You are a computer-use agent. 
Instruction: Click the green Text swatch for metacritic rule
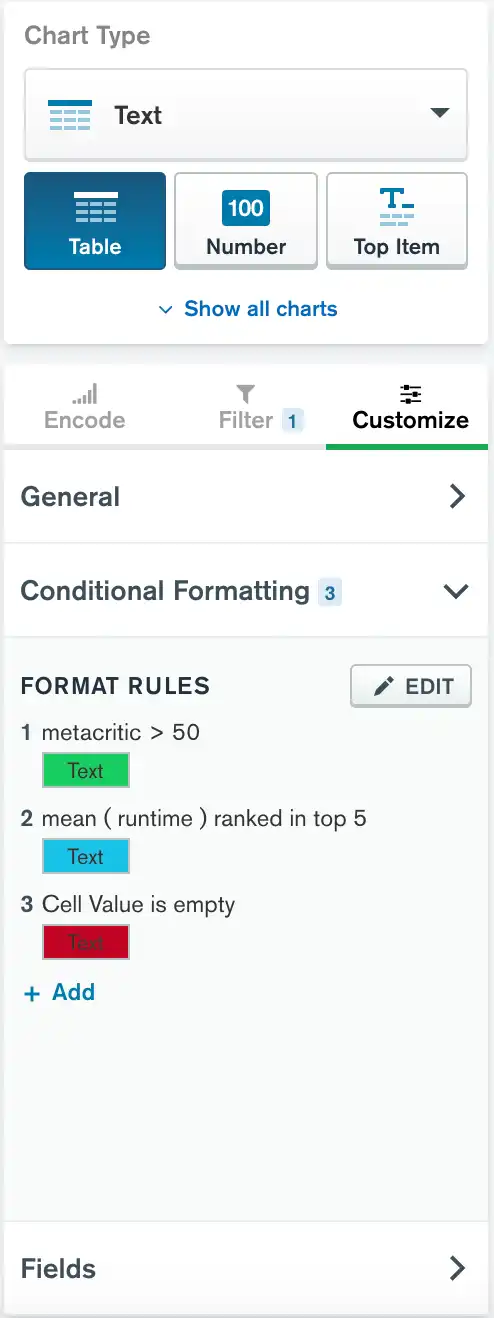[86, 771]
